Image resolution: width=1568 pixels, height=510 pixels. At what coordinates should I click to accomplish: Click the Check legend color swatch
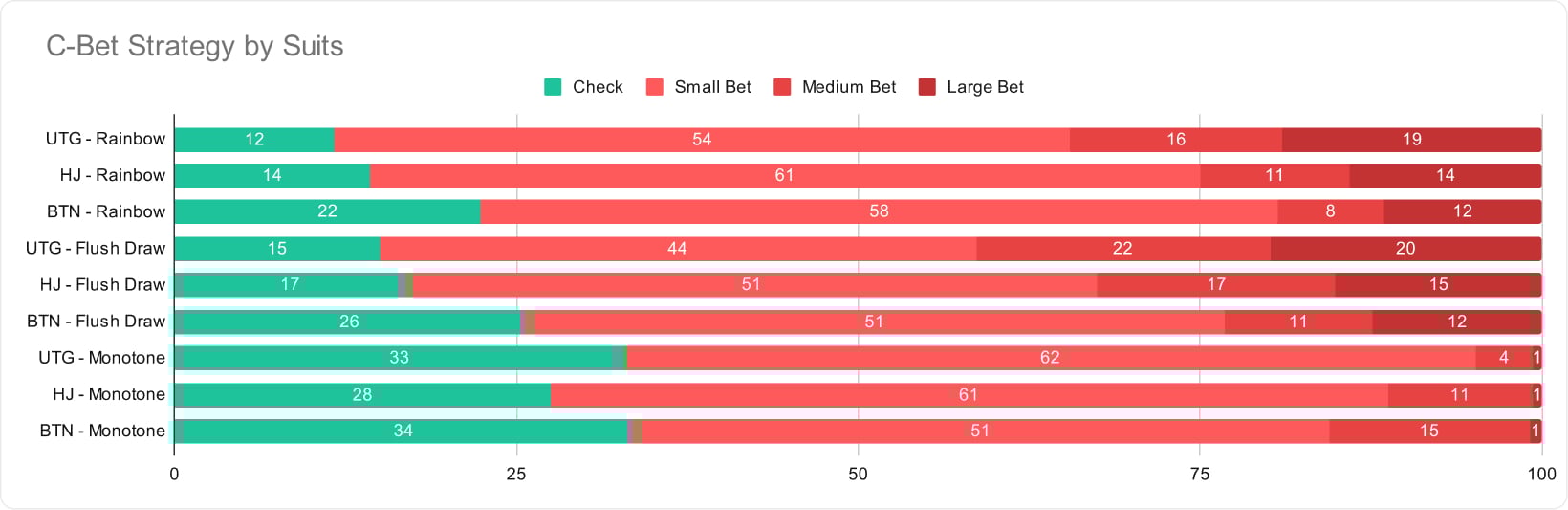(x=553, y=87)
